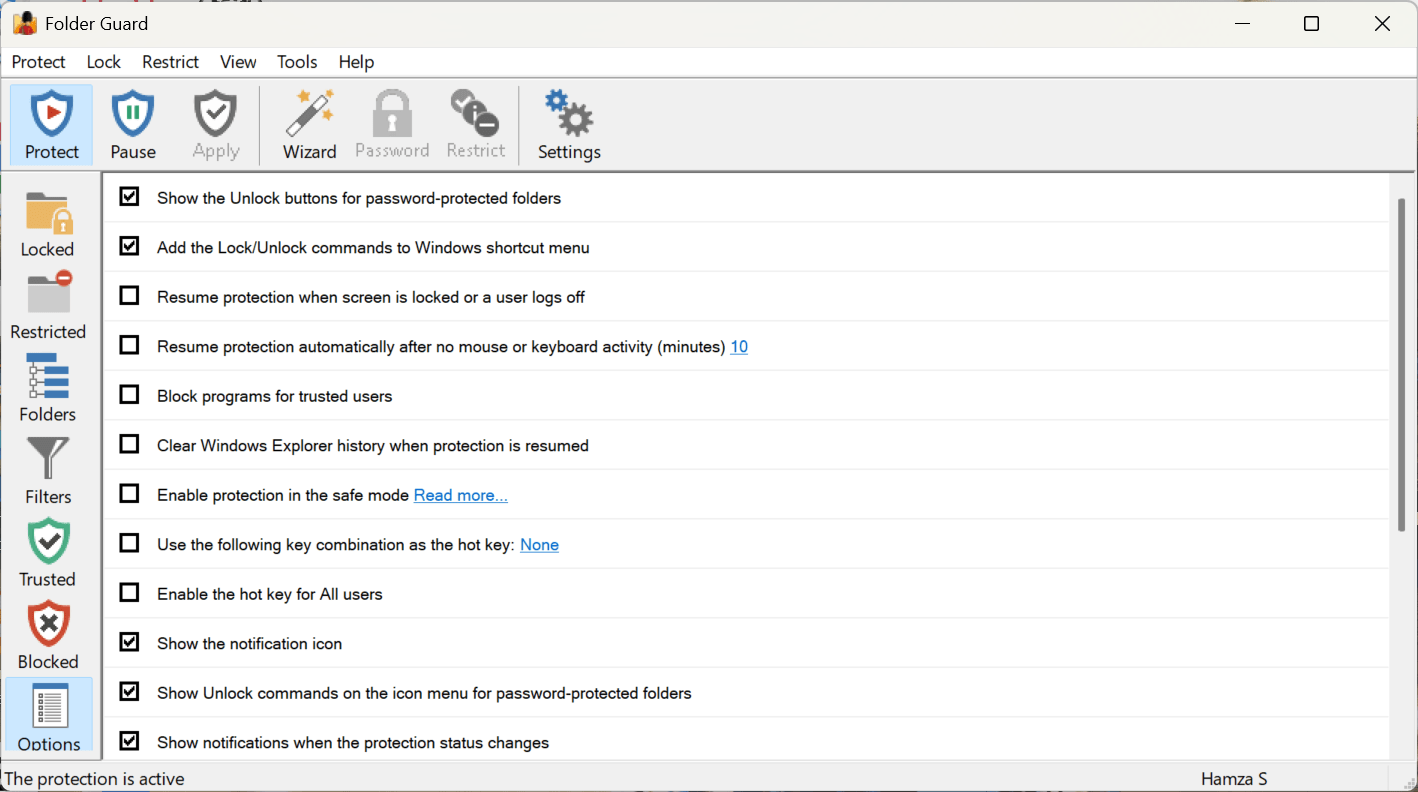Viewport: 1418px width, 792px height.
Task: Enable Clear Windows Explorer history option
Action: coord(129,444)
